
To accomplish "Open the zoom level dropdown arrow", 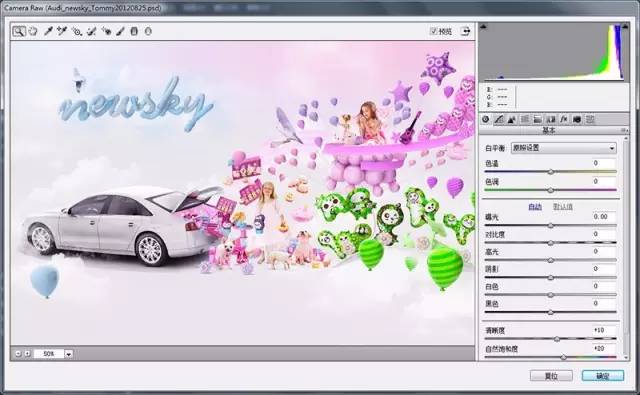I will pos(69,354).
